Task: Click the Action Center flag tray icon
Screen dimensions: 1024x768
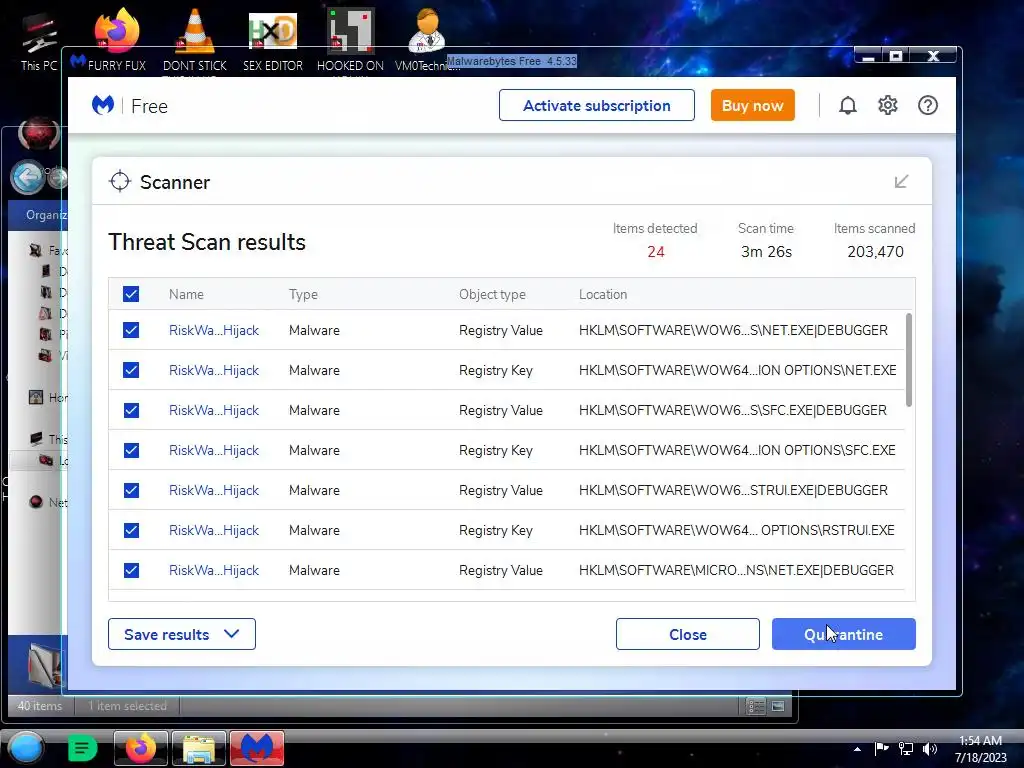Action: point(882,749)
